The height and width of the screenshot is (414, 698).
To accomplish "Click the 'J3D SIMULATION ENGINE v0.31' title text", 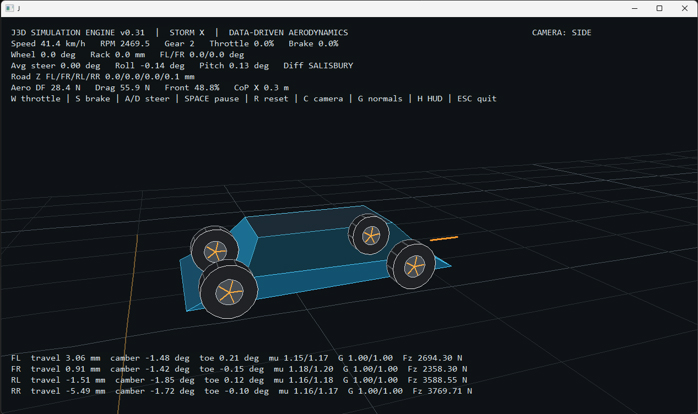I will pyautogui.click(x=78, y=32).
